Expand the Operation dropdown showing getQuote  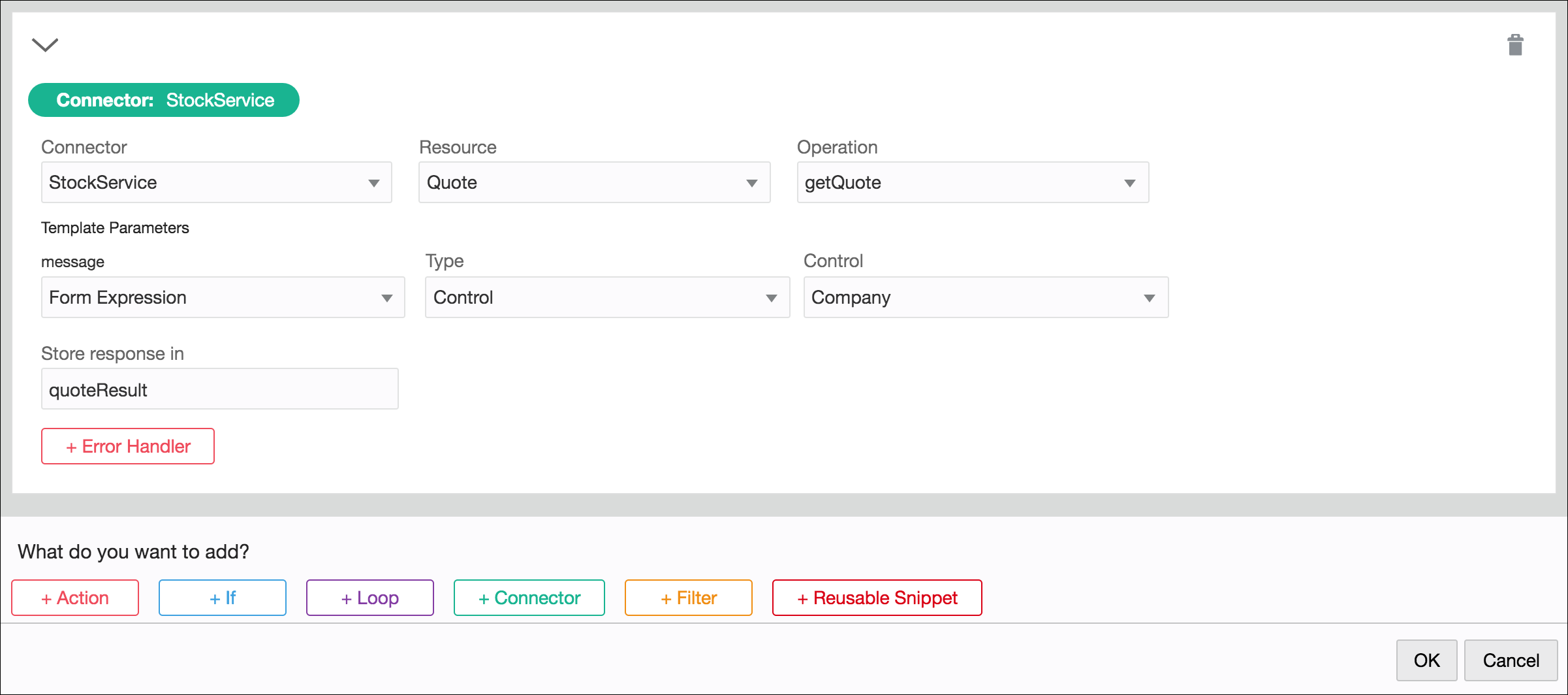click(x=972, y=182)
